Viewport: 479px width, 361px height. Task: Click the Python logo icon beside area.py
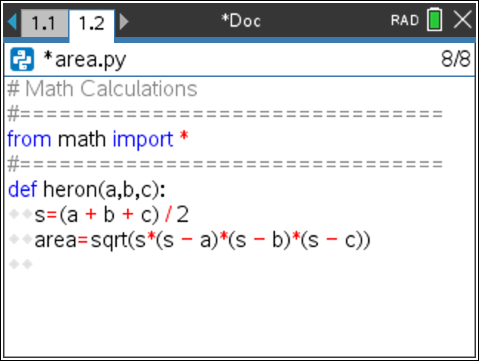[22, 59]
